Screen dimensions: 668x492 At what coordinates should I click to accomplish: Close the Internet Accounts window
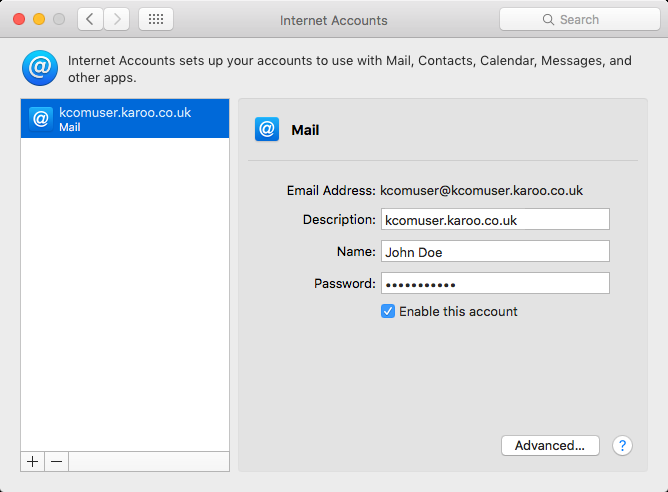[20, 19]
